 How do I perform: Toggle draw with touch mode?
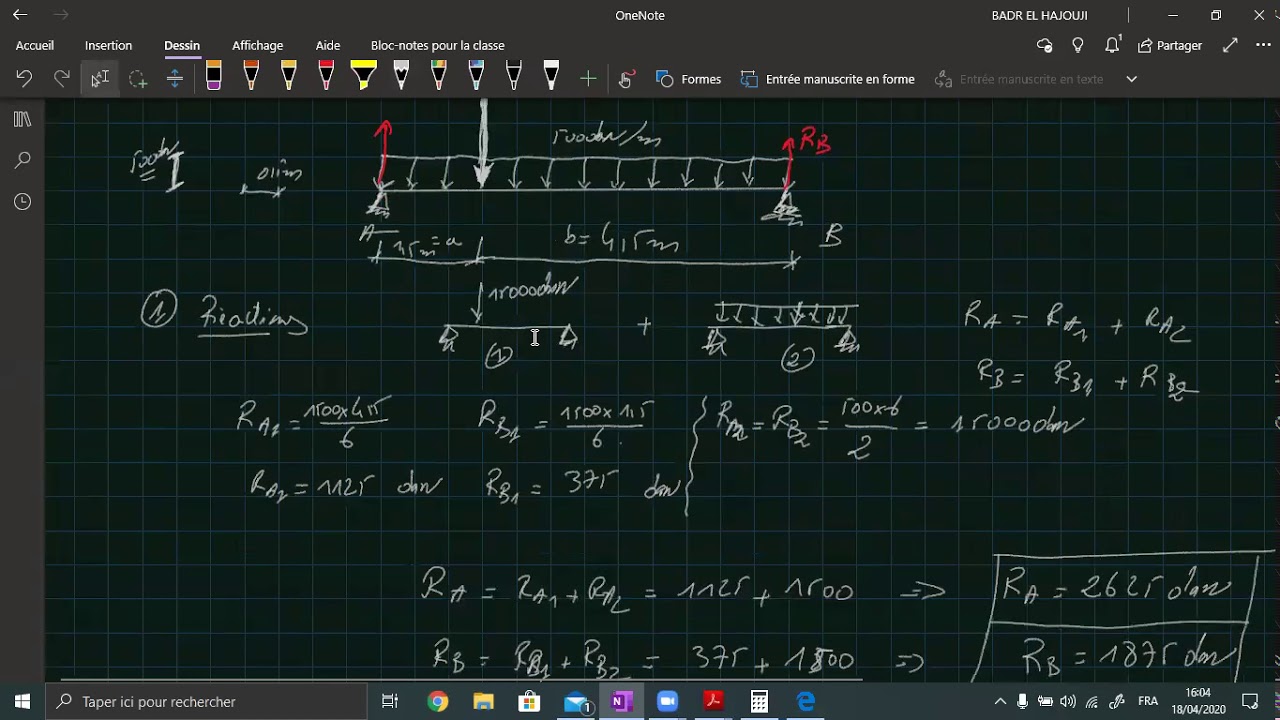pos(626,79)
